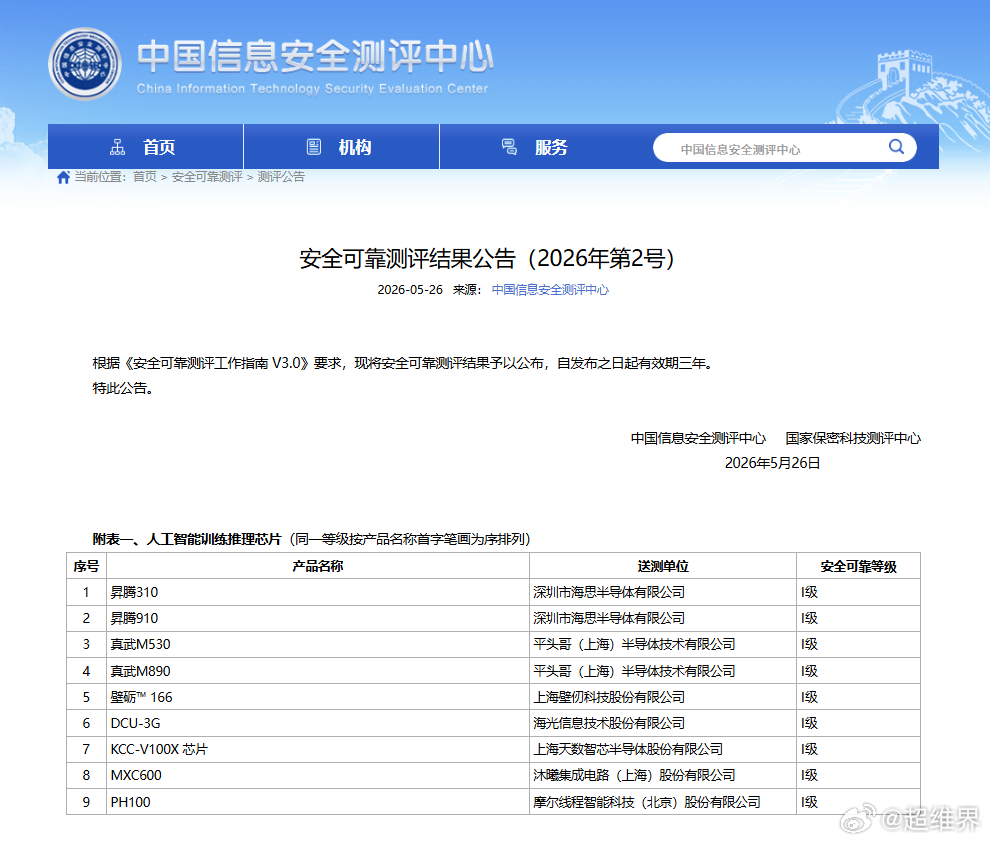Click the 送测单位 column header
This screenshot has height=843, width=990.
(663, 566)
